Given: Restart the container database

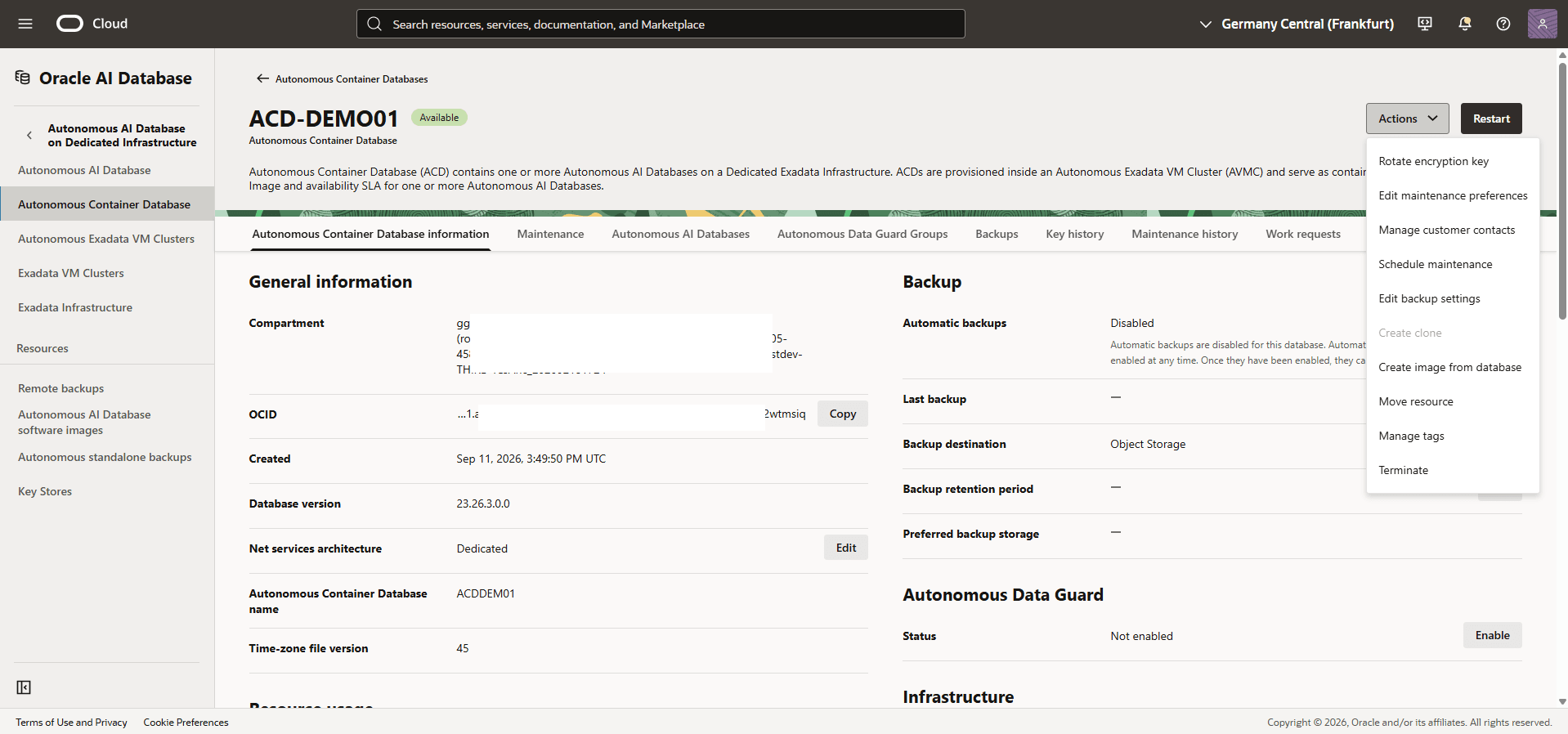Looking at the screenshot, I should coord(1491,119).
